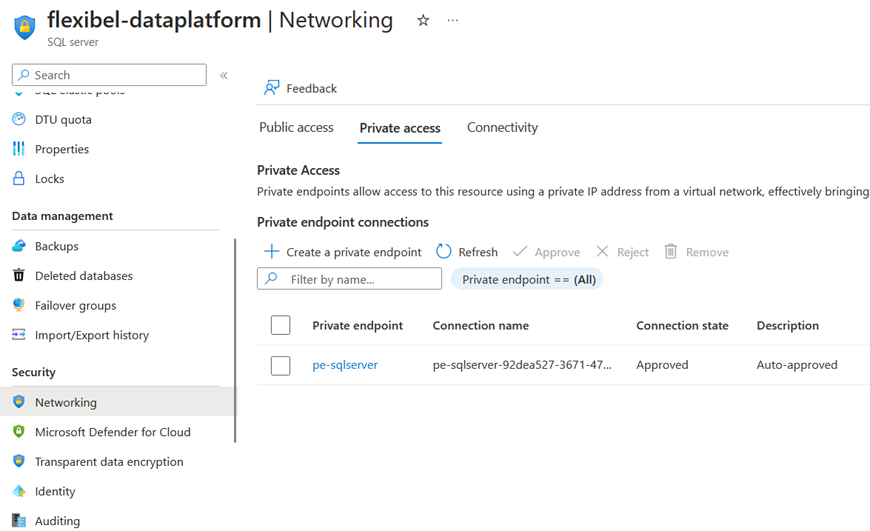Switch to the Connectivity tab
The height and width of the screenshot is (531, 870).
[502, 128]
